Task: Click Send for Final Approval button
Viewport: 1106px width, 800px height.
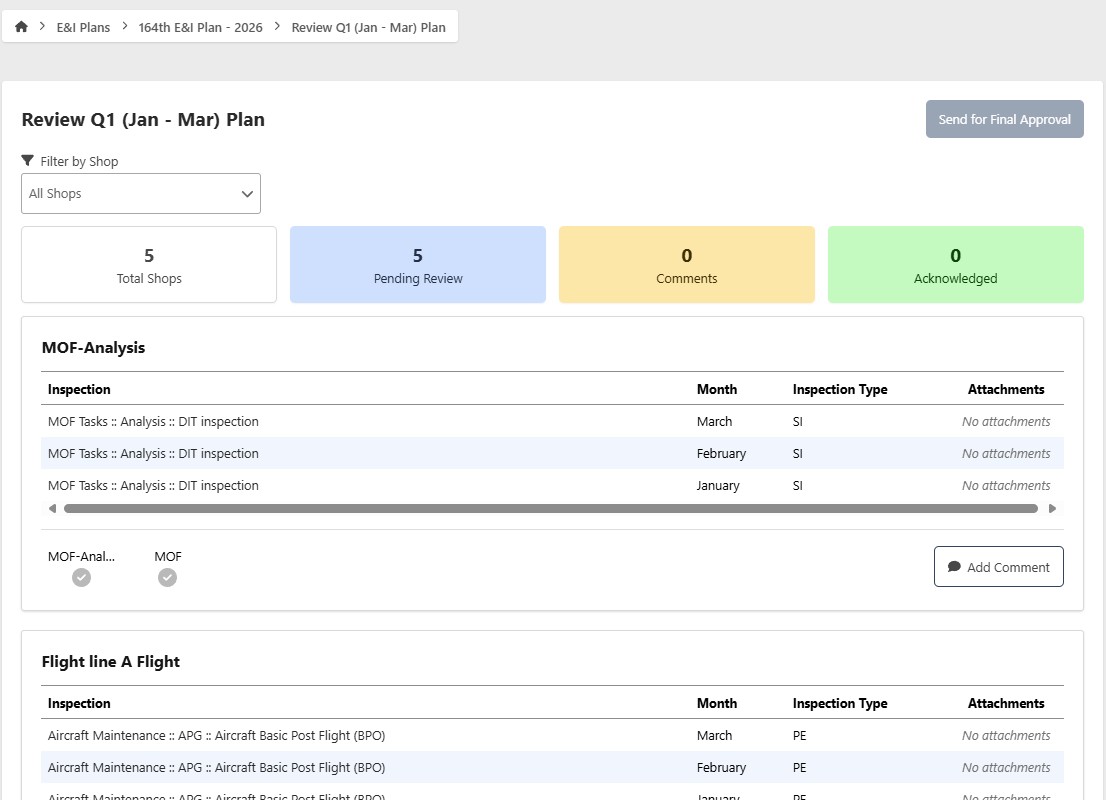Action: [x=1004, y=119]
